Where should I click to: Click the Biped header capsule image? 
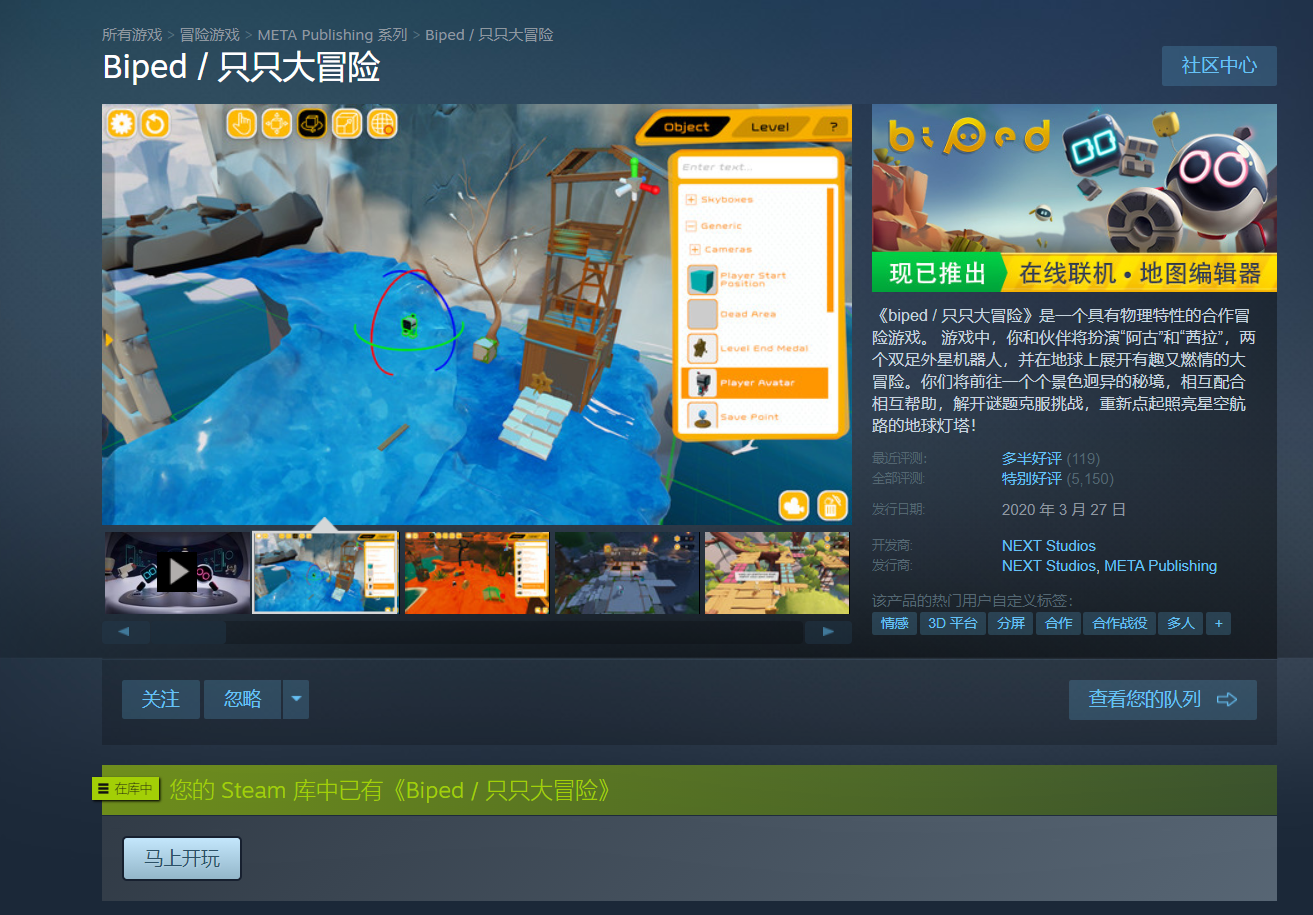click(1074, 198)
